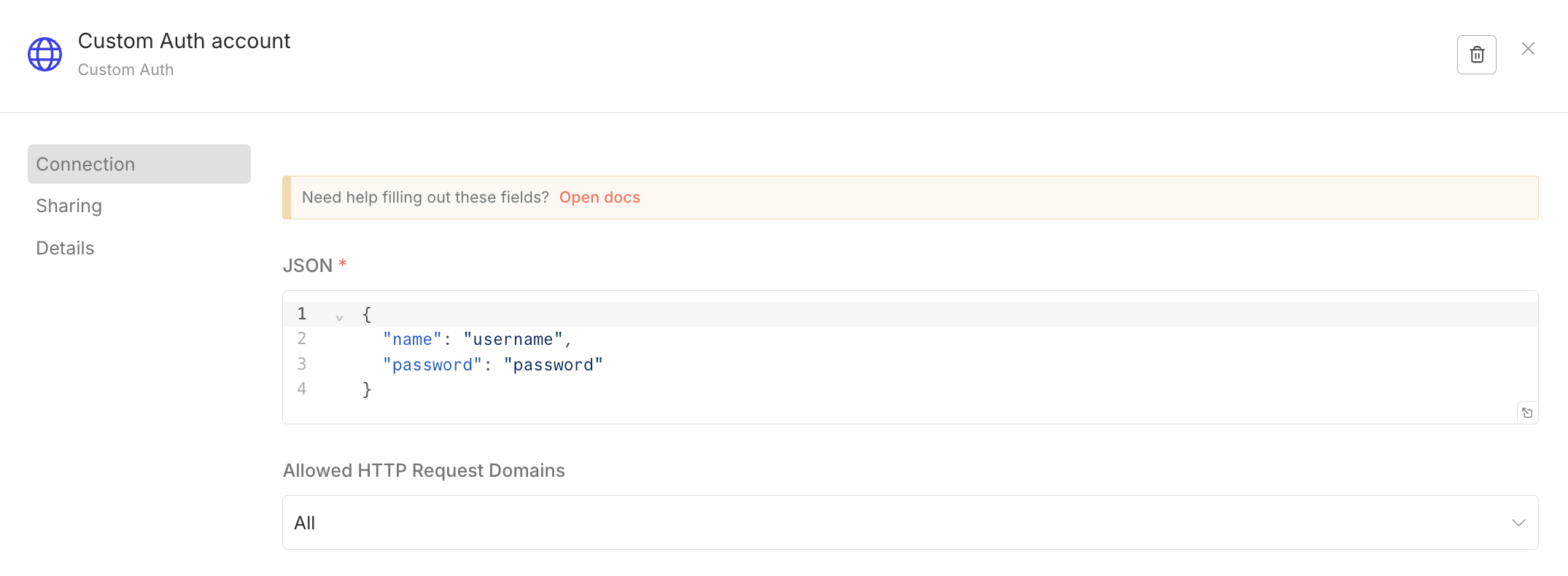The width and height of the screenshot is (1568, 576).
Task: Open the docs link in help banner
Action: [599, 198]
